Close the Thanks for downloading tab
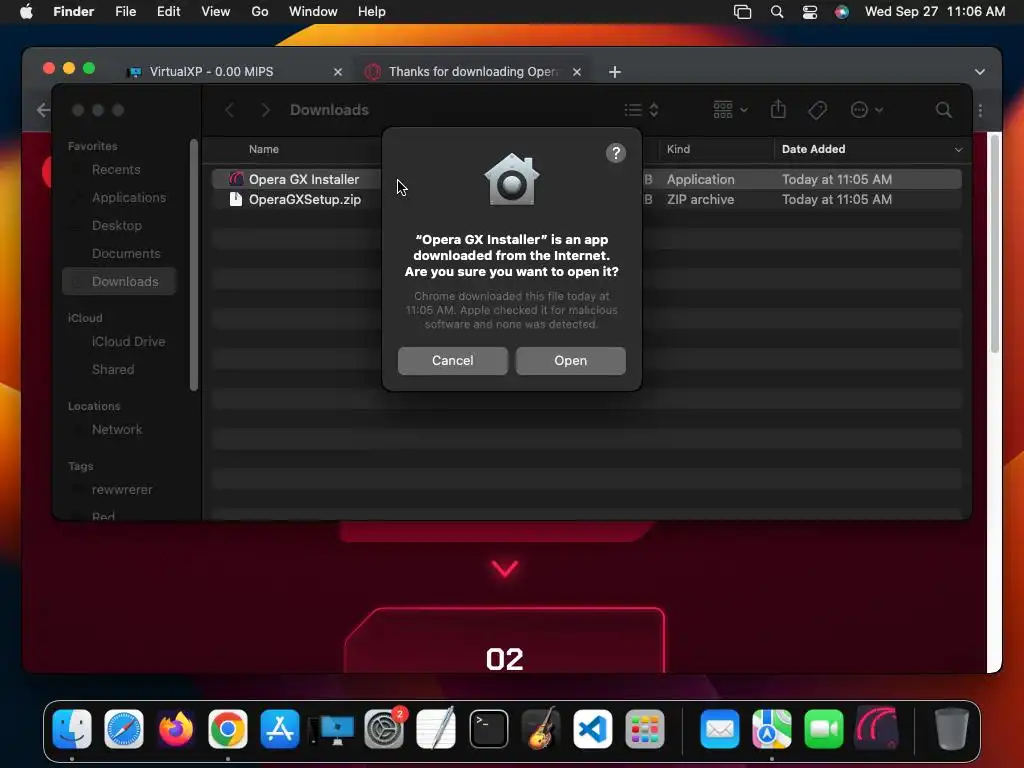Viewport: 1024px width, 768px height. (577, 72)
